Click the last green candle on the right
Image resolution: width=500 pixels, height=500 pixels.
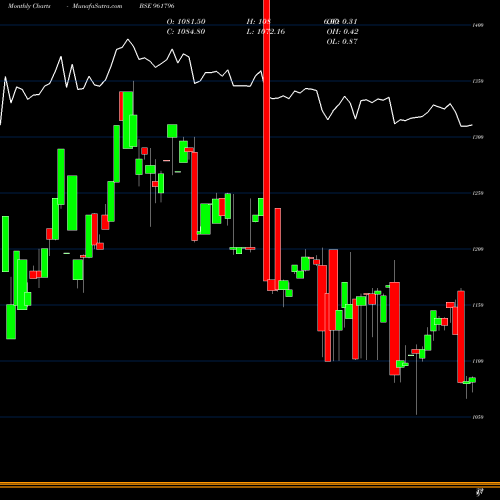pyautogui.click(x=472, y=380)
